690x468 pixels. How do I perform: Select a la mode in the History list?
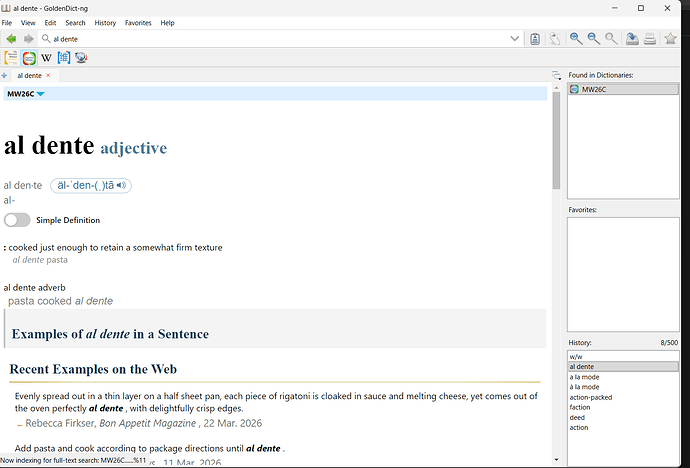[623, 377]
